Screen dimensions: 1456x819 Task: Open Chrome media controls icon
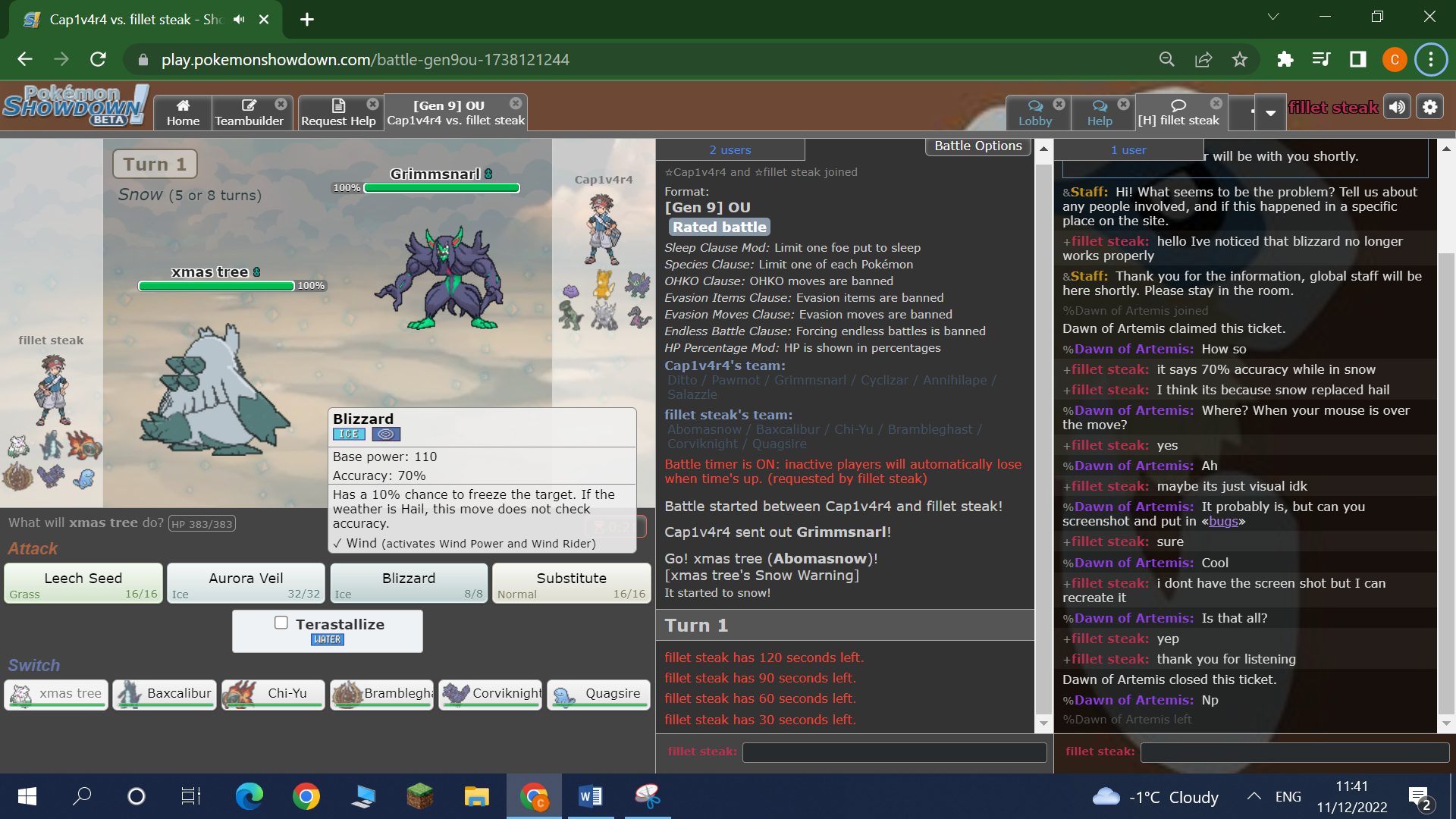[x=1321, y=59]
